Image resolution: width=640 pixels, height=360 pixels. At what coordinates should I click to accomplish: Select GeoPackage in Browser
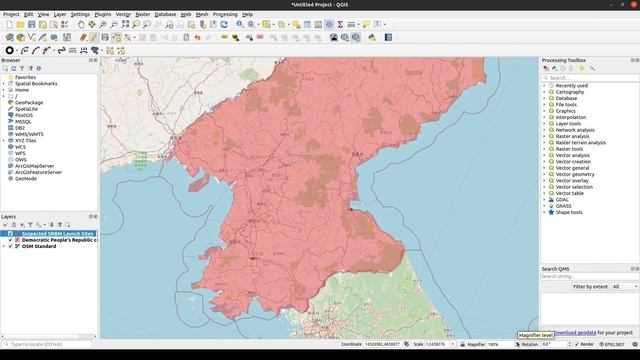click(x=29, y=103)
